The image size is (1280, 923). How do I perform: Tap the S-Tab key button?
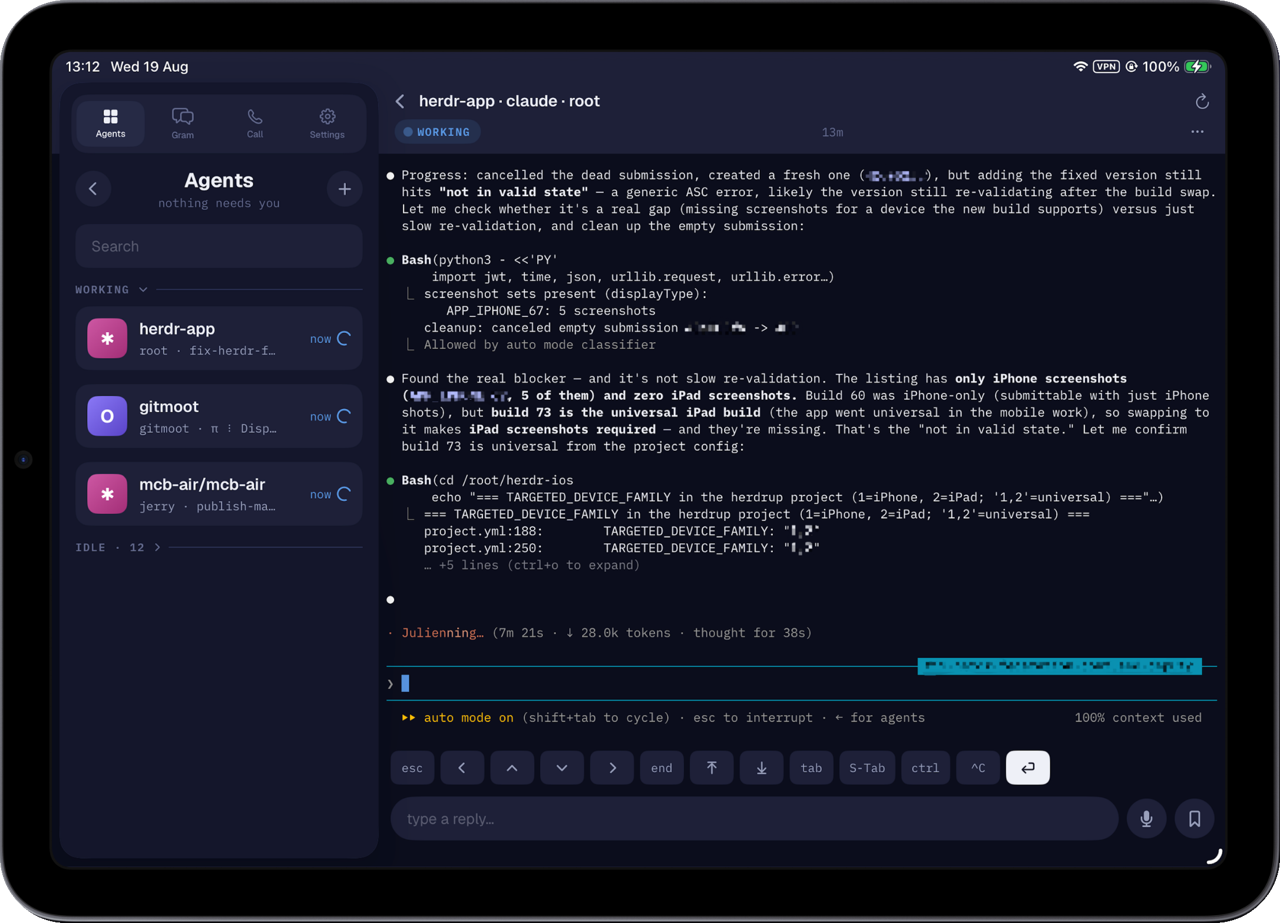pos(867,768)
